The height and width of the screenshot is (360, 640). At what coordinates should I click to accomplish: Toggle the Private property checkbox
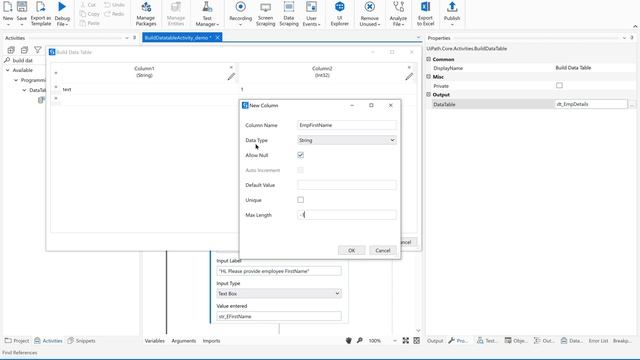(559, 85)
